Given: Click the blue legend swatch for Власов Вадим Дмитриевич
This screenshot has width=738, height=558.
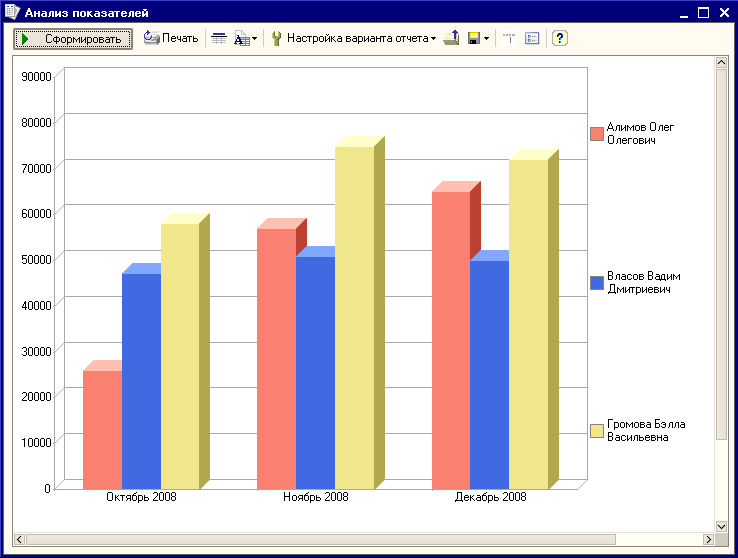Looking at the screenshot, I should 597,283.
